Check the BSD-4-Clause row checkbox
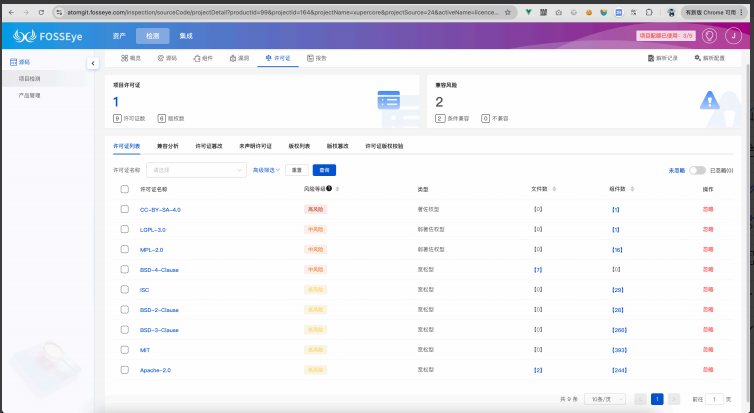This screenshot has height=413, width=754. tap(125, 269)
